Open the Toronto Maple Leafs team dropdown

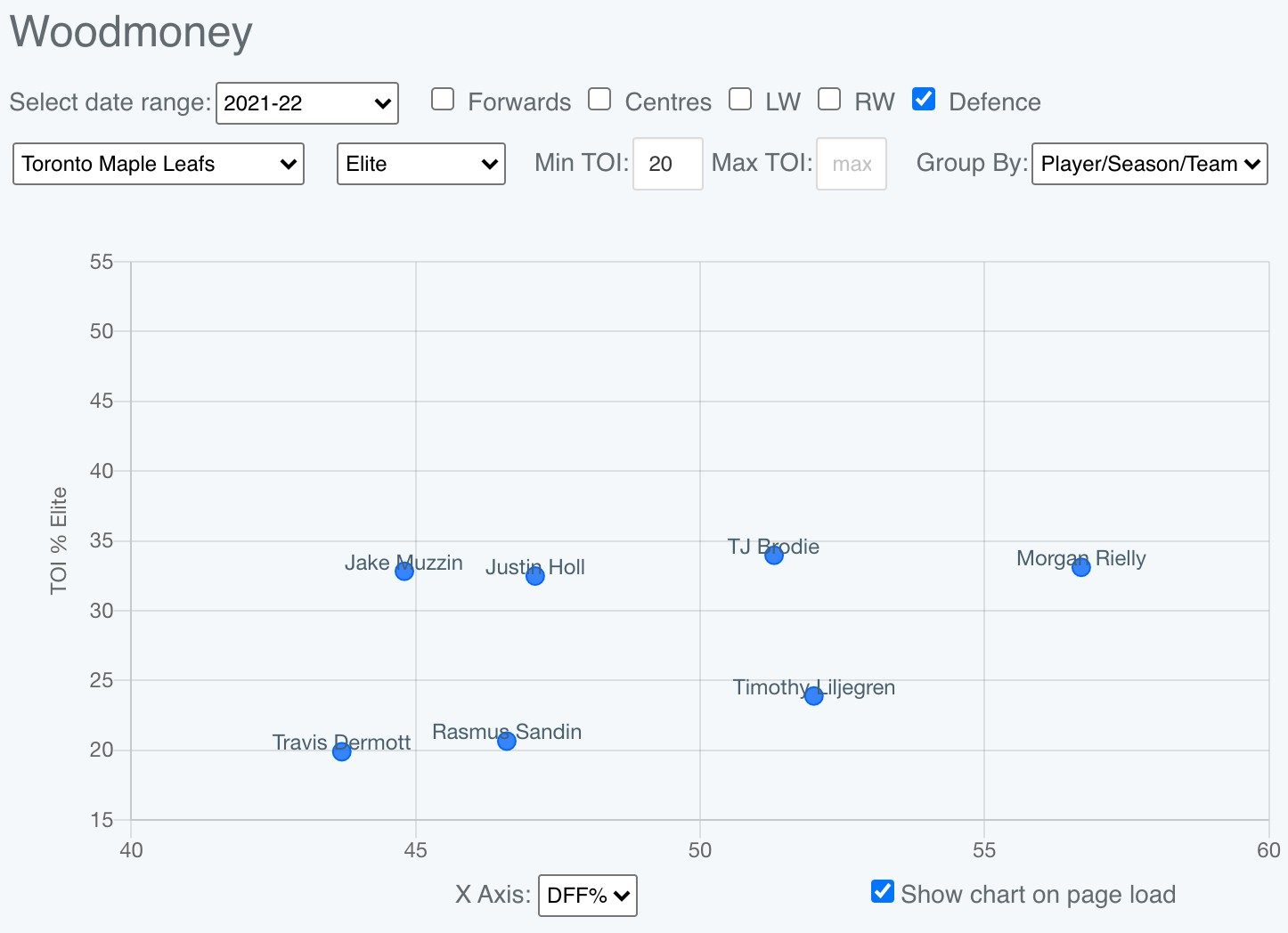159,164
